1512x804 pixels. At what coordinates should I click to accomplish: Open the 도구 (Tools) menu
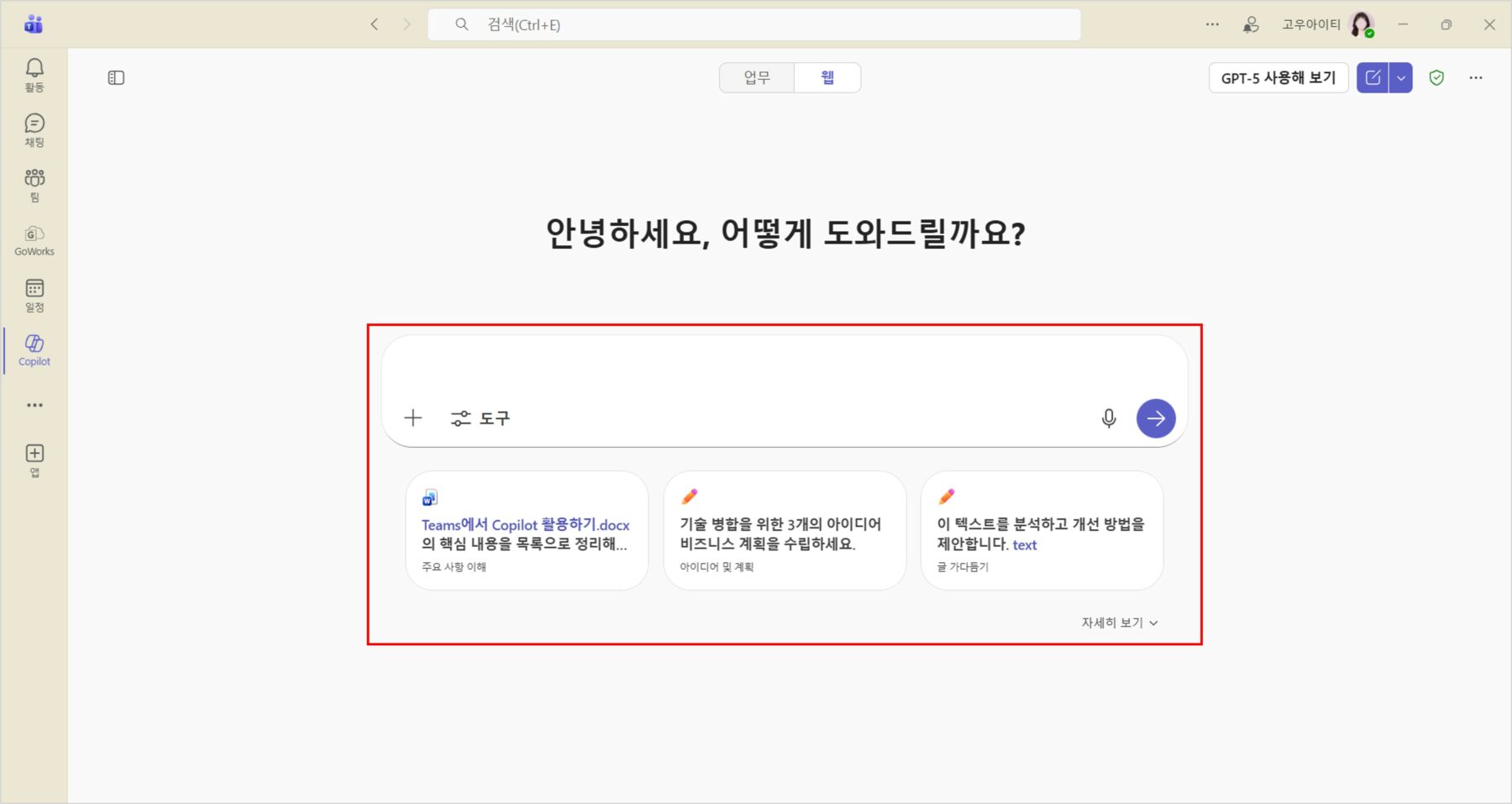(x=480, y=418)
